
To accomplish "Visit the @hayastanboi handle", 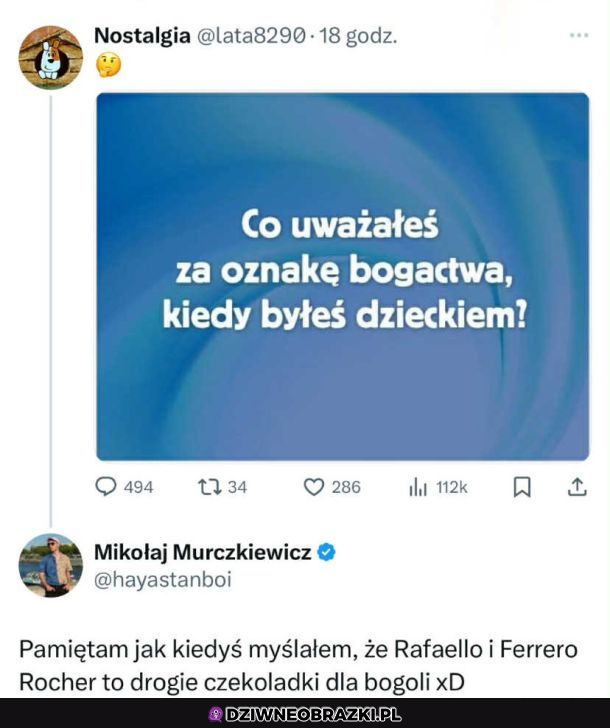I will 162,580.
